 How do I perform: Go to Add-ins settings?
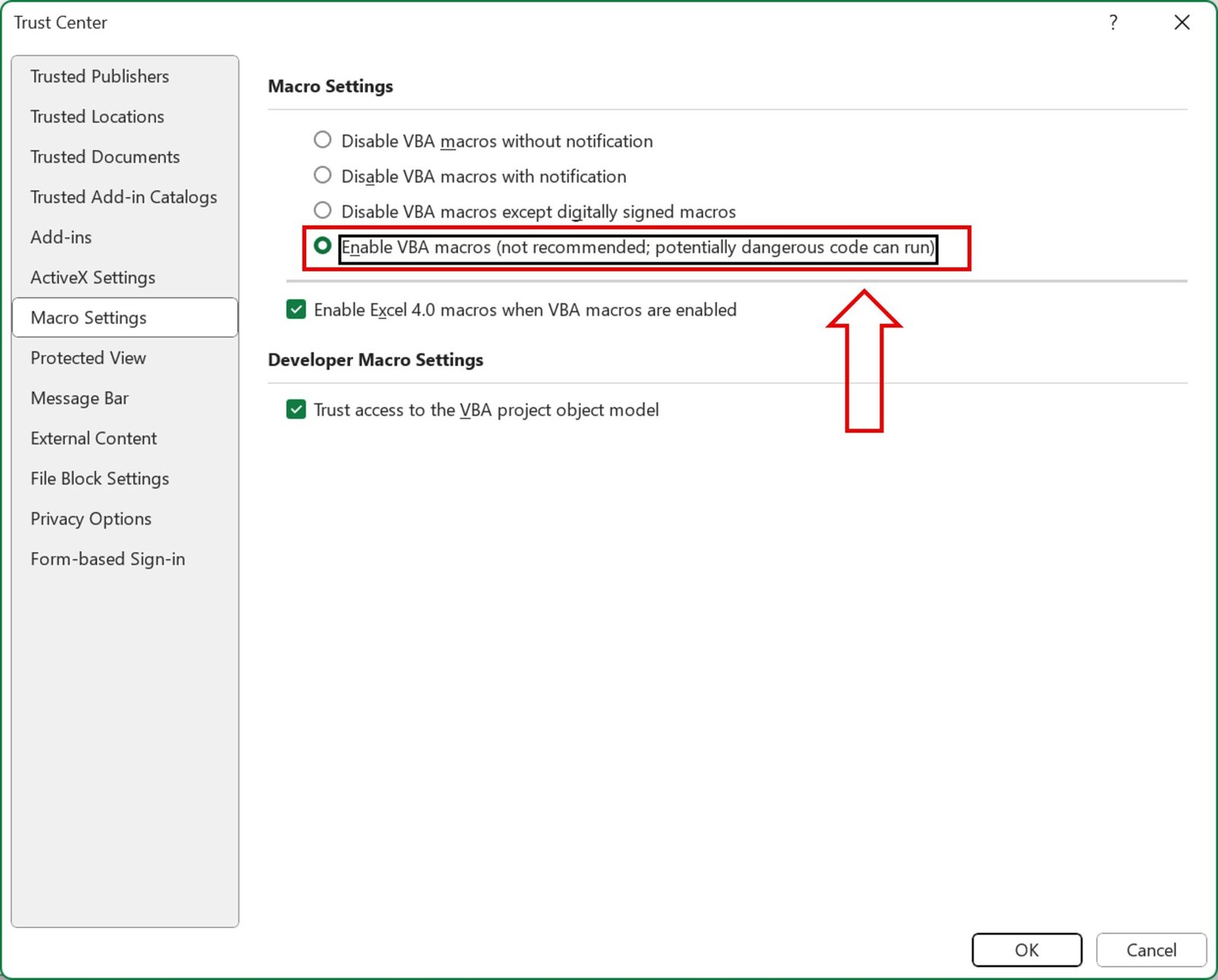point(61,237)
